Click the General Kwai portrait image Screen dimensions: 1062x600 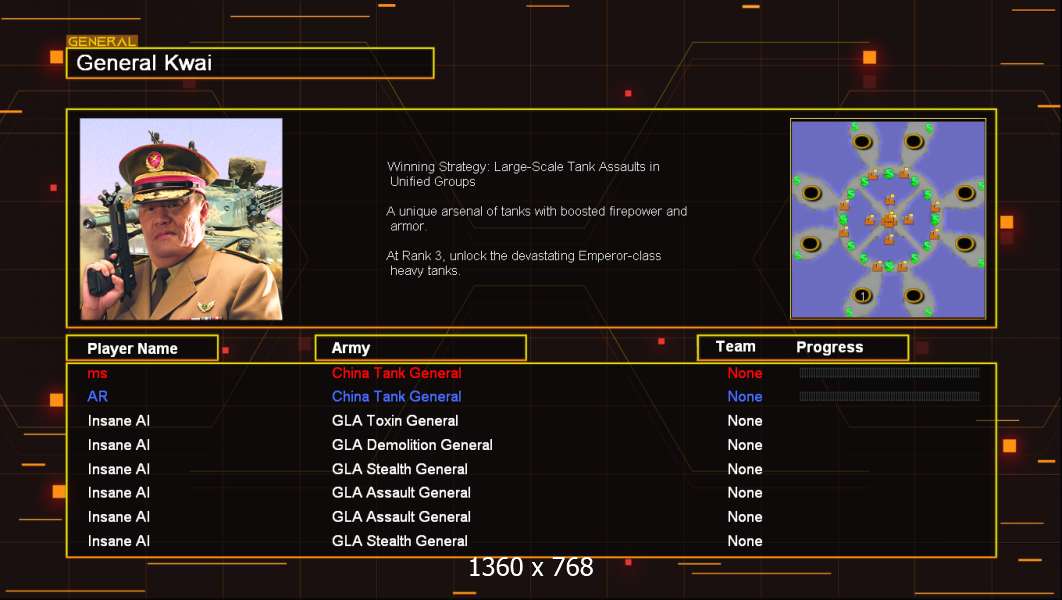(181, 219)
